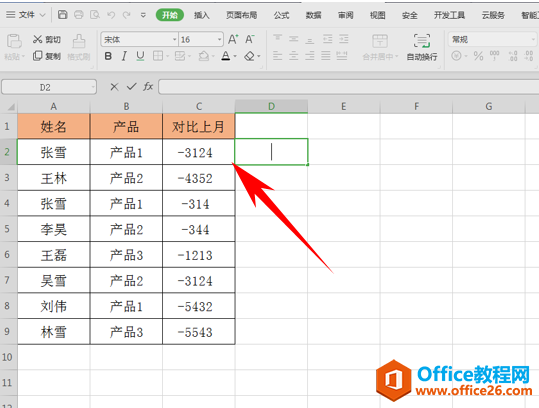Open the Name Box D2 dropdown
539x408 pixels.
93,87
